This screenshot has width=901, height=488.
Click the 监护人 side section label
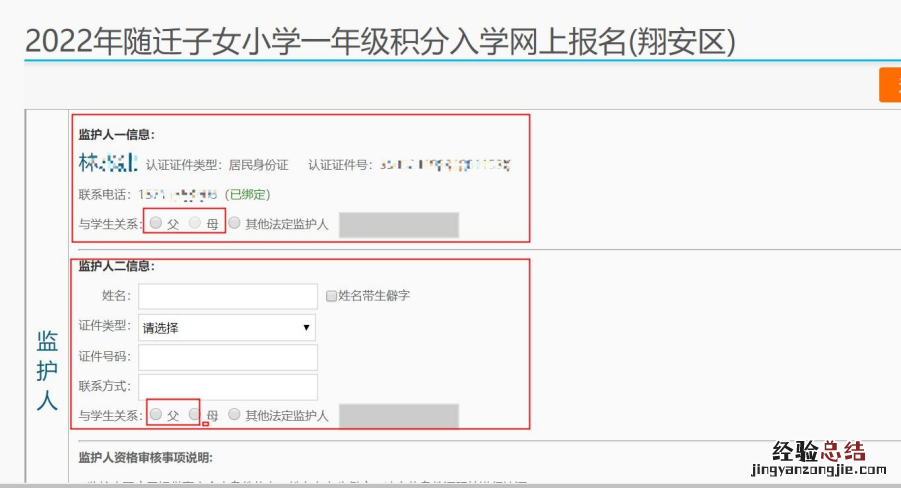[x=47, y=370]
